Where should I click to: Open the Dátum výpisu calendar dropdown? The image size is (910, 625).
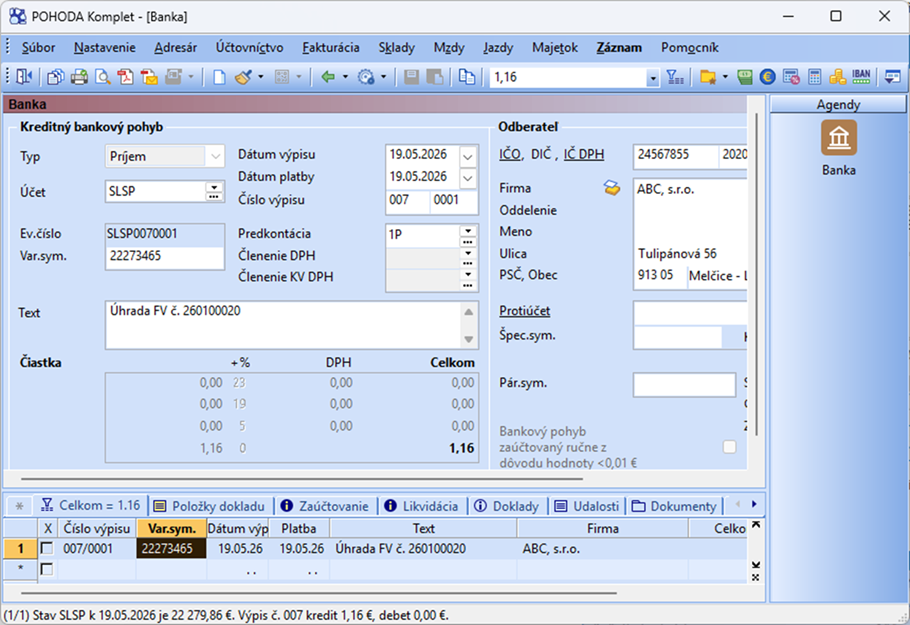pyautogui.click(x=468, y=156)
